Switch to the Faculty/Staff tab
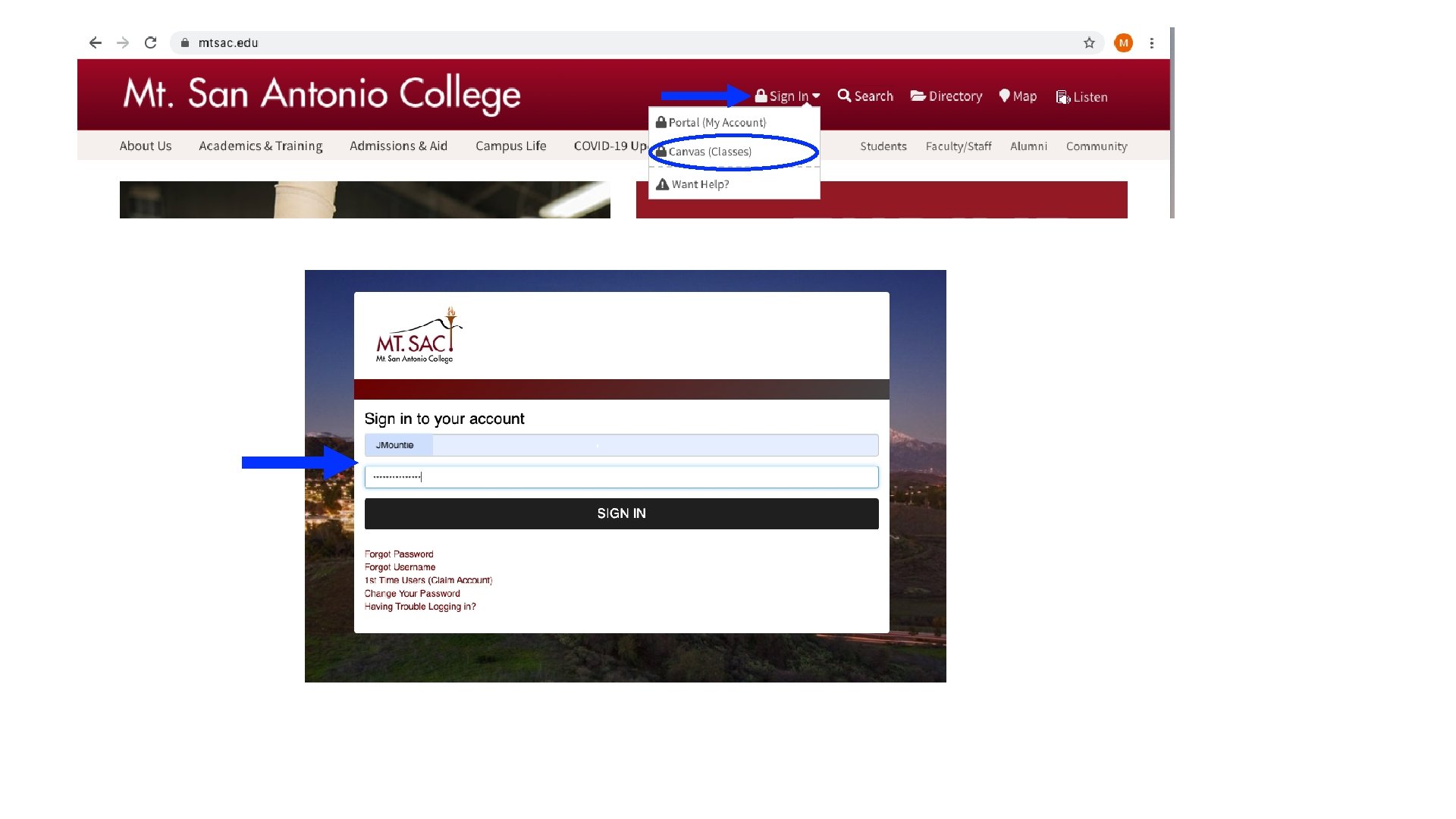Viewport: 1456px width, 819px height. 958,146
